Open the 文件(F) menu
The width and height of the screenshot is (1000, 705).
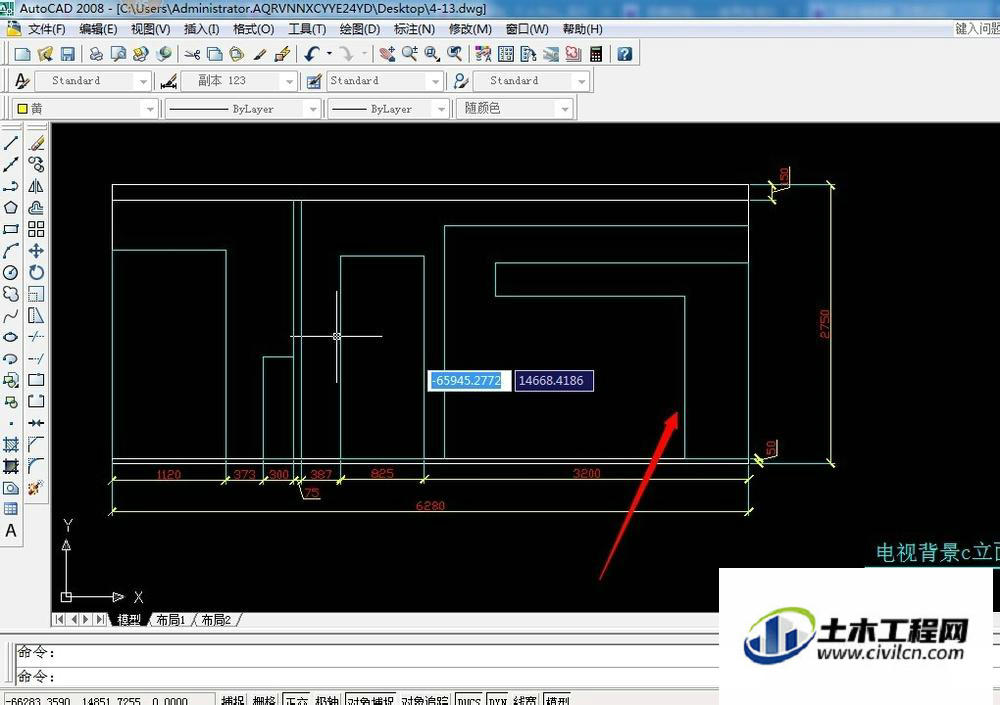[x=47, y=29]
